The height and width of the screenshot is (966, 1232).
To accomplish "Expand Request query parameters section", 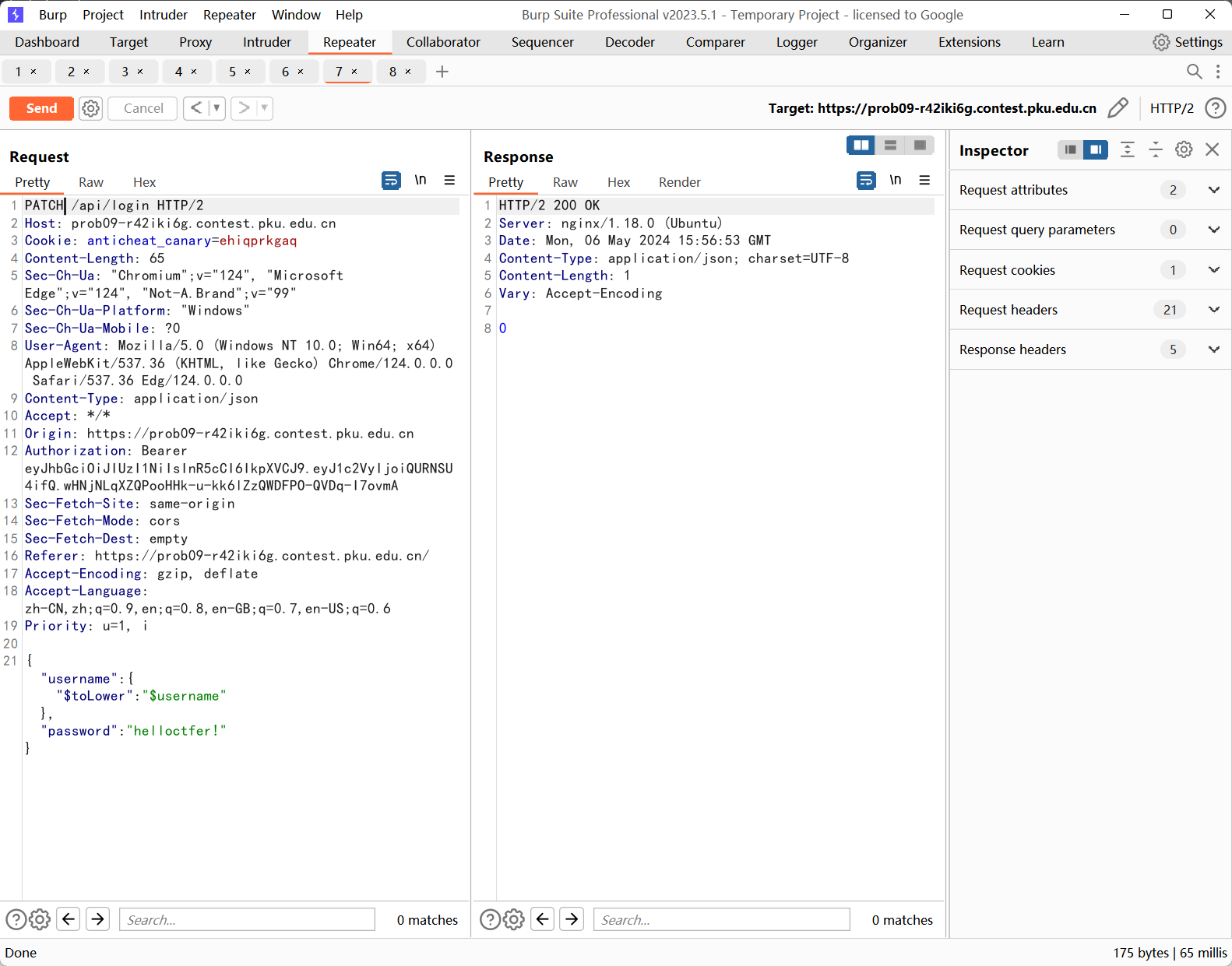I will point(1090,230).
